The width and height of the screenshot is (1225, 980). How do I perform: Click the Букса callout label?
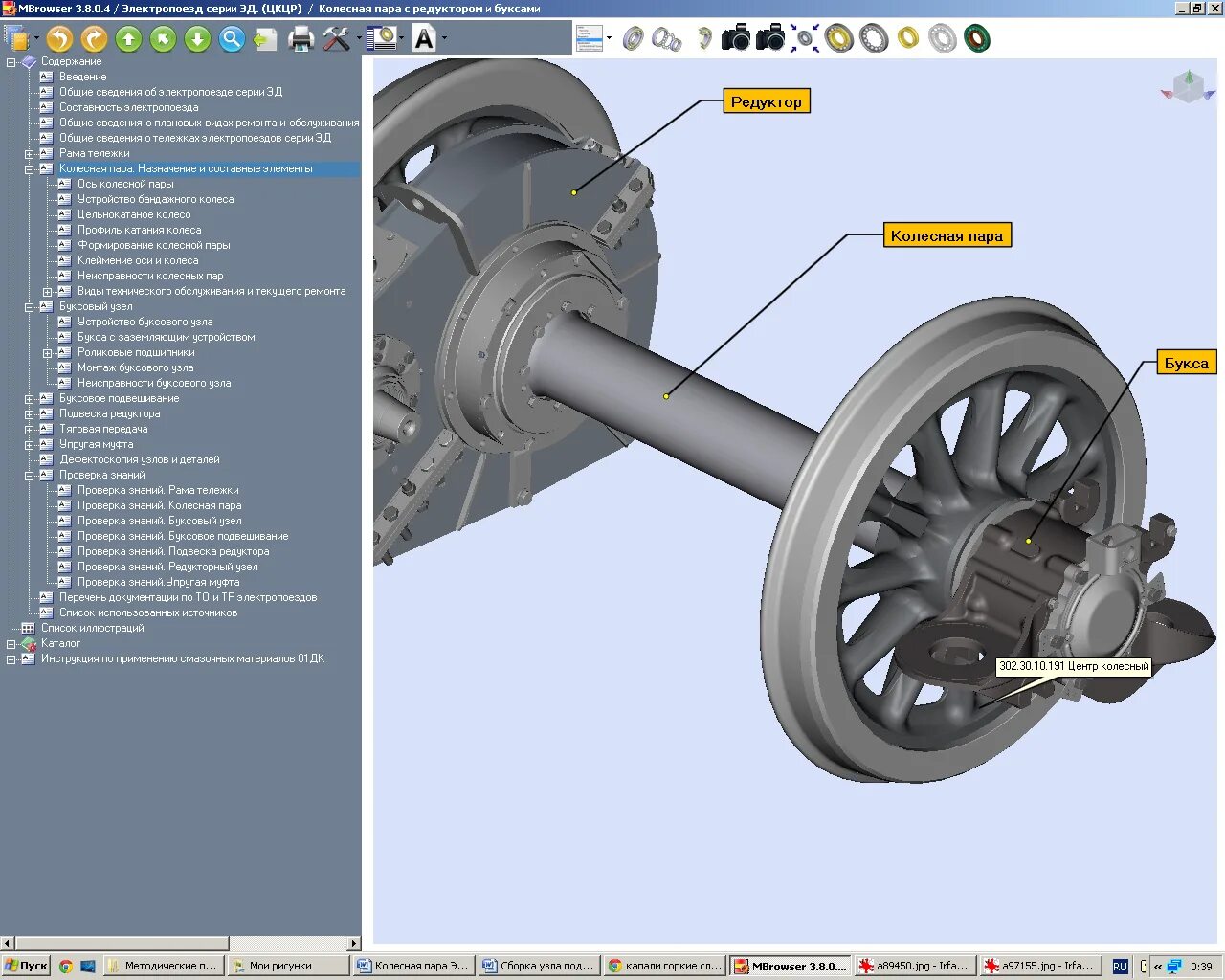(x=1186, y=363)
